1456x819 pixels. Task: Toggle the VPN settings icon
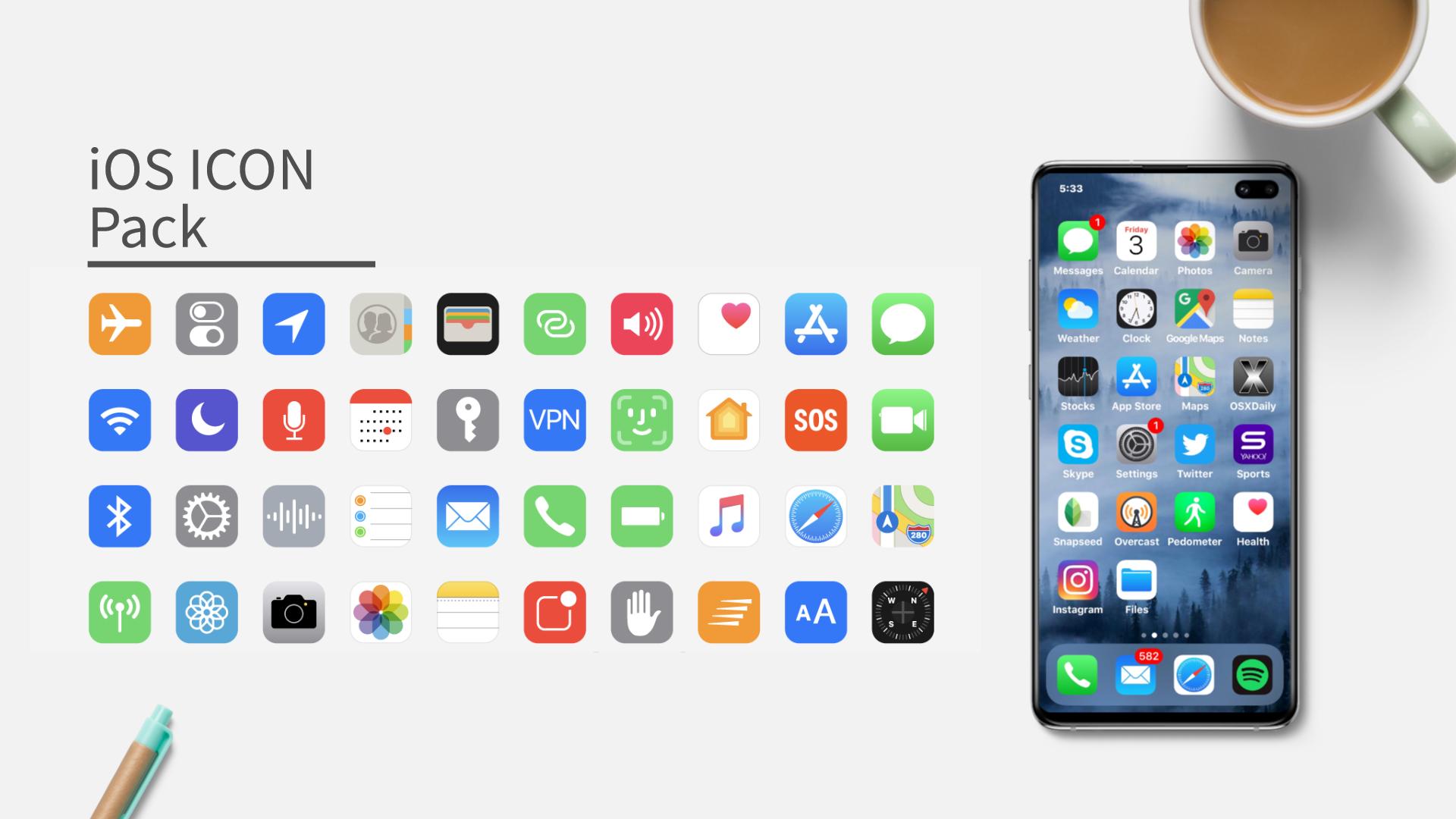pos(554,419)
